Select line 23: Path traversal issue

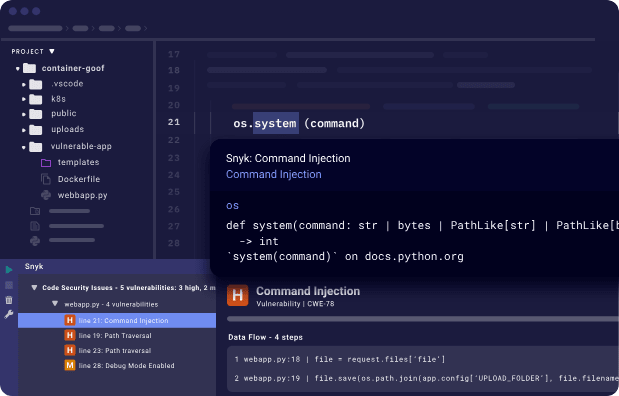(x=114, y=351)
